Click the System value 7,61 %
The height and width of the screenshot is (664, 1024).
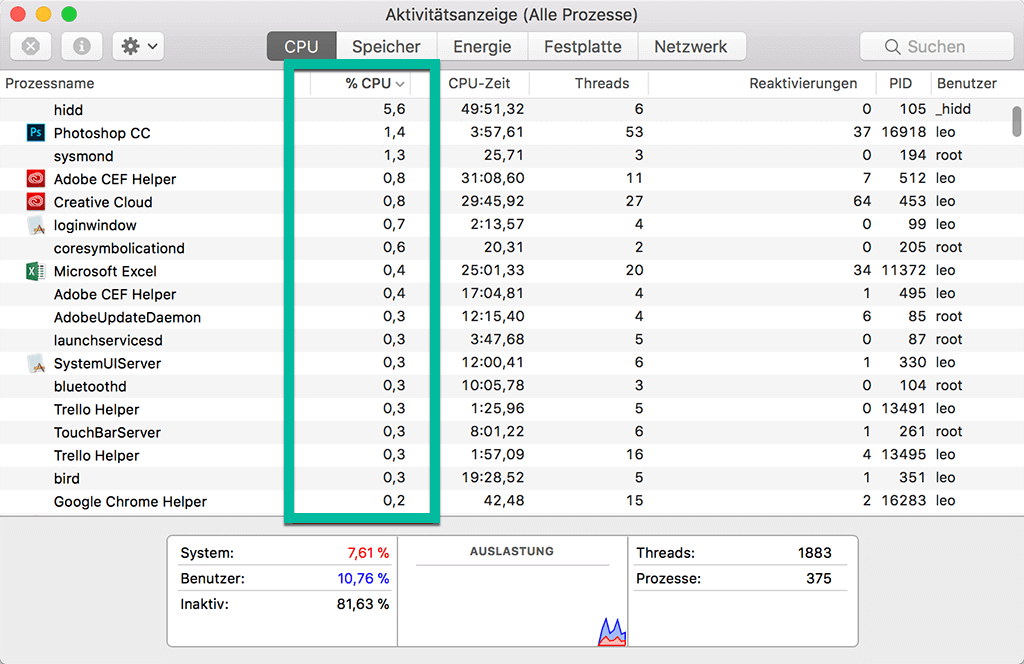(x=368, y=553)
